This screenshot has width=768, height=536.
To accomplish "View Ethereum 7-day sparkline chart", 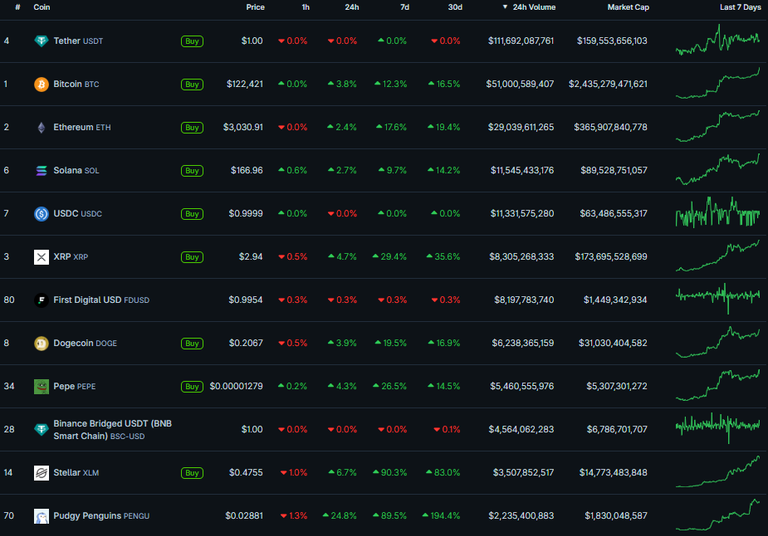I will (718, 126).
